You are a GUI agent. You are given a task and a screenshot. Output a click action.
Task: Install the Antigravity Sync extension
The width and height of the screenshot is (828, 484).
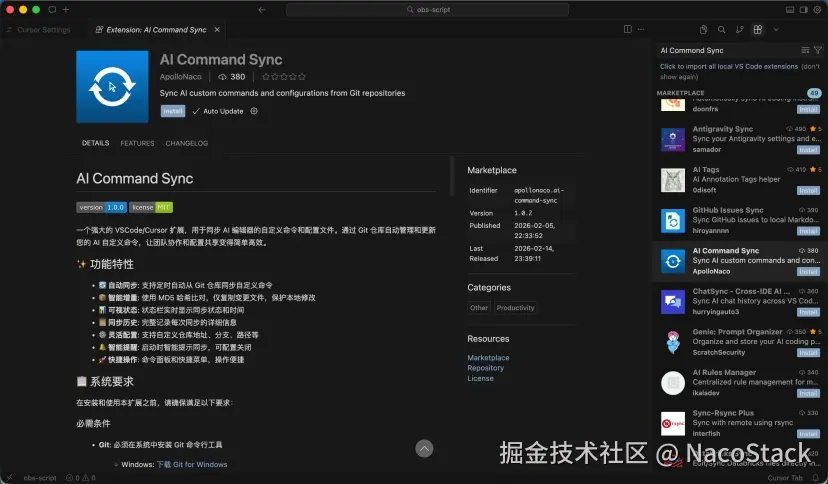tap(808, 150)
